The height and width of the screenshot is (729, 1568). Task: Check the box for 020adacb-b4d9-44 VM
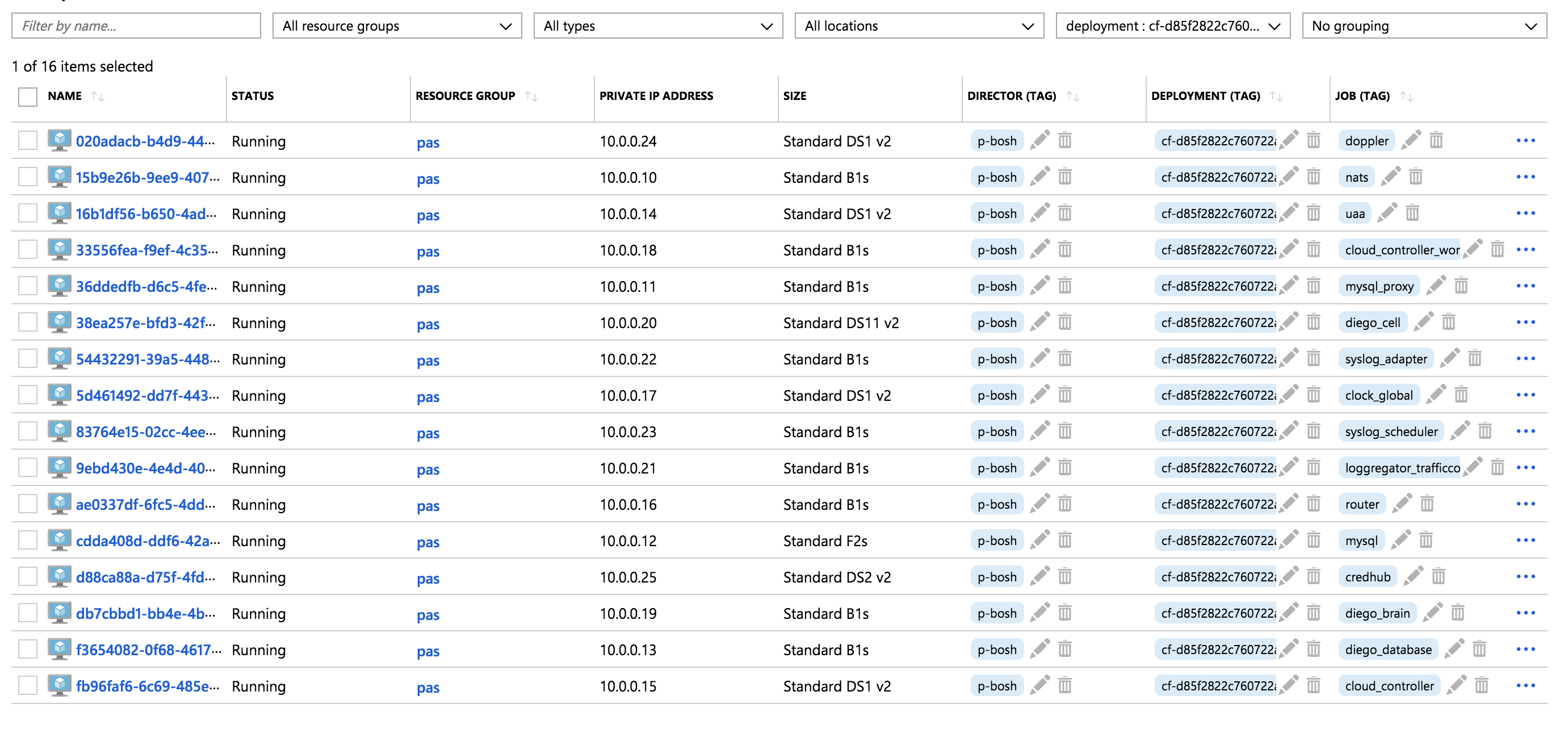[27, 141]
